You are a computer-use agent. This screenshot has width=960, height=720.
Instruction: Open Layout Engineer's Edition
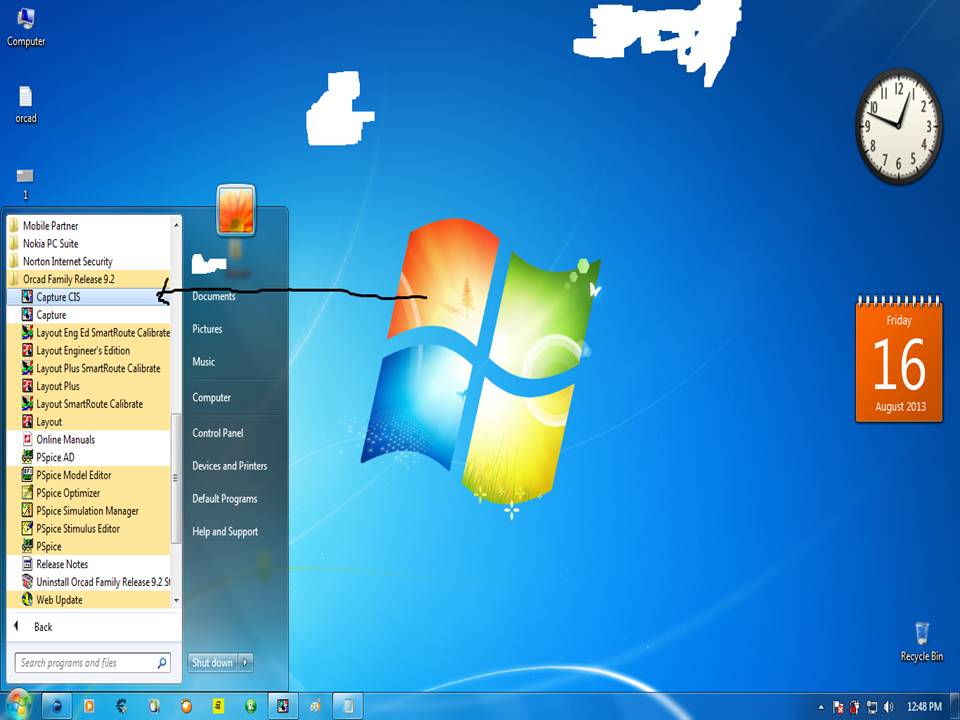[x=89, y=350]
